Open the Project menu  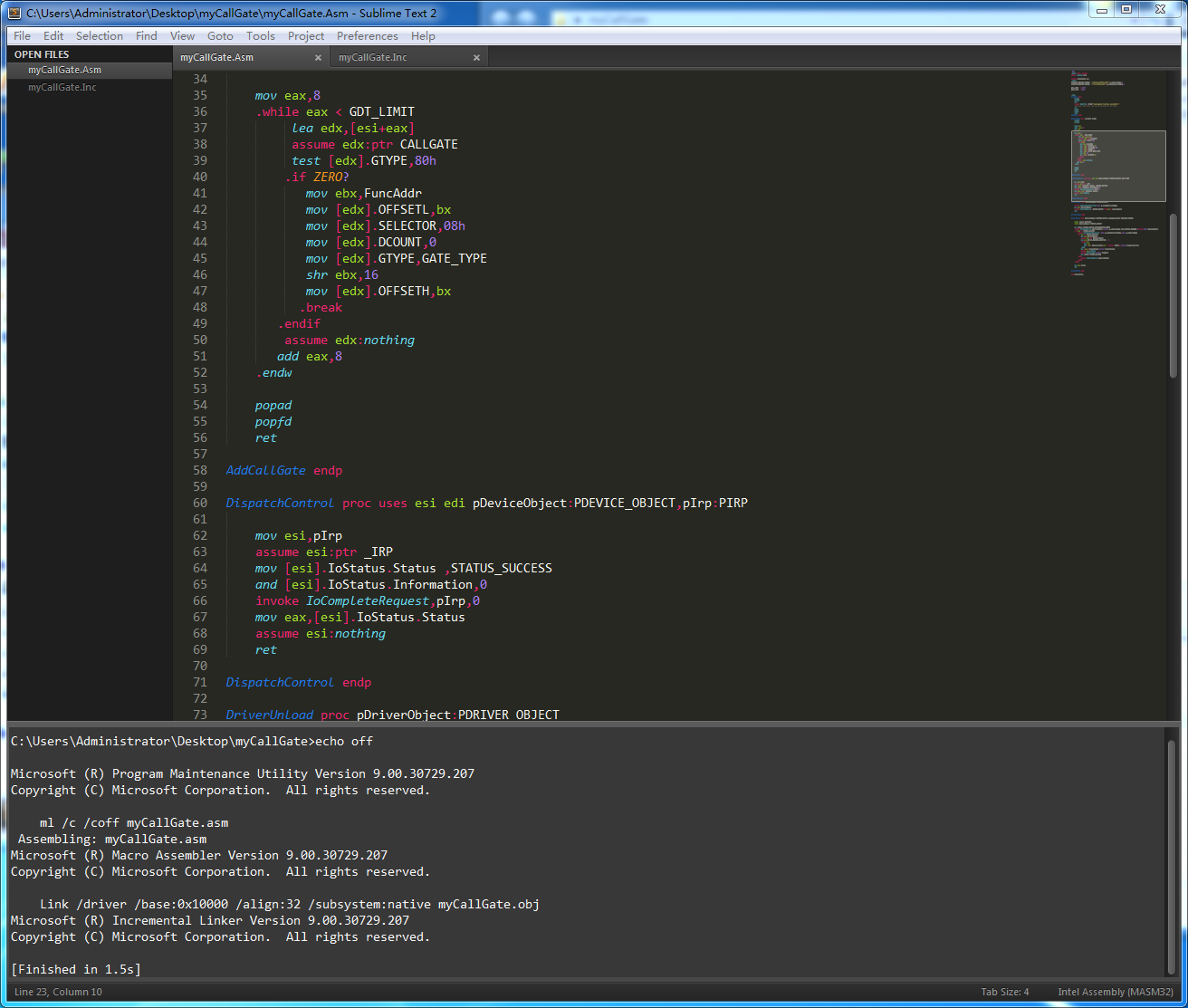[306, 36]
